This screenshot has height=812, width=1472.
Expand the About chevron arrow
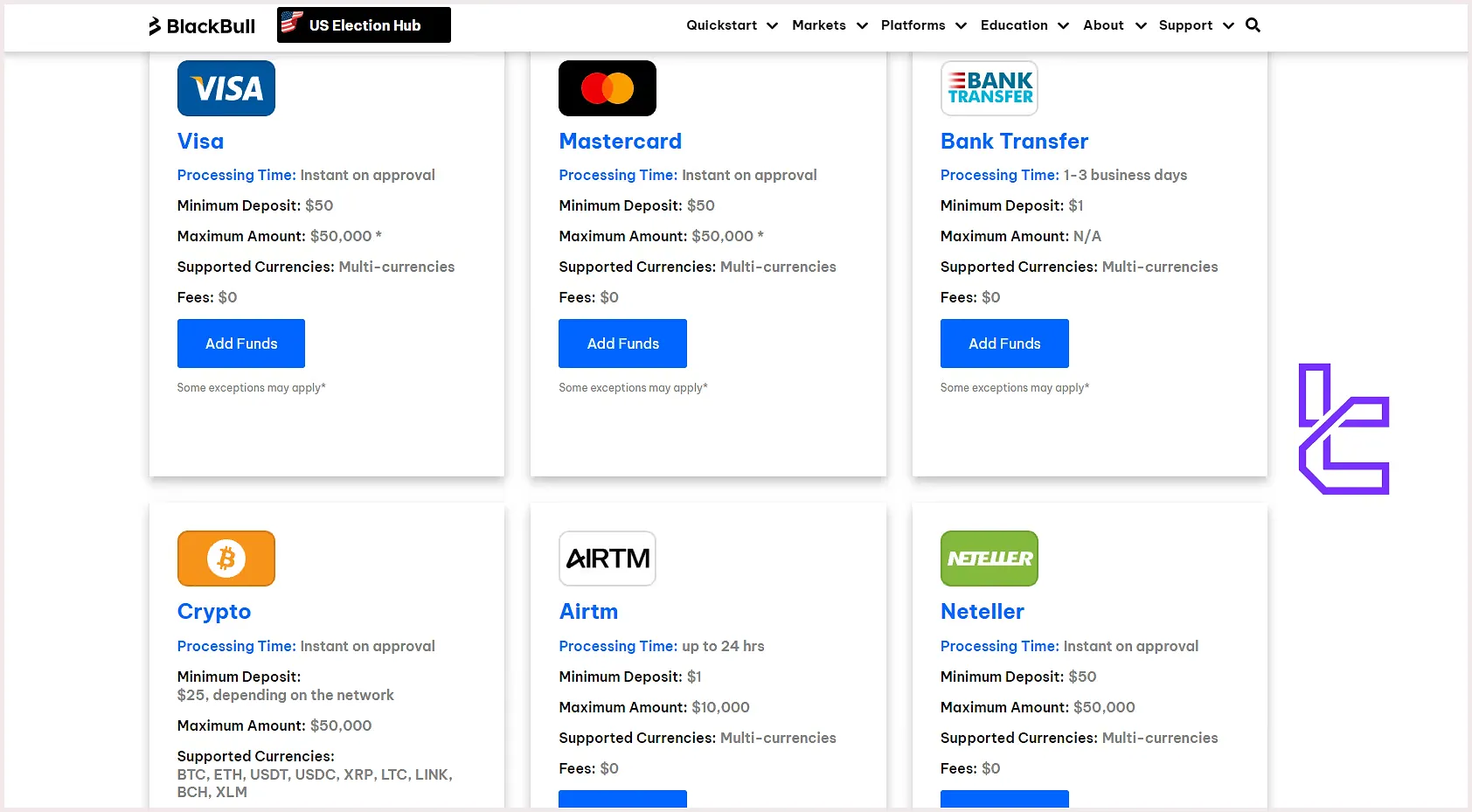[1141, 26]
